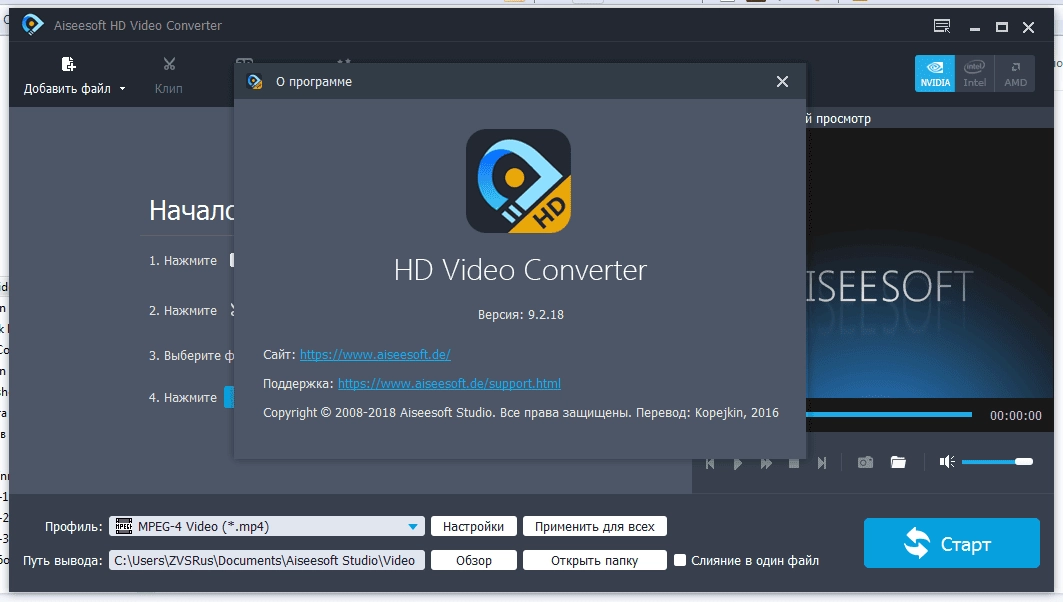Viewport: 1063px width, 602px height.
Task: Enable AMD hardware acceleration
Action: (1015, 73)
